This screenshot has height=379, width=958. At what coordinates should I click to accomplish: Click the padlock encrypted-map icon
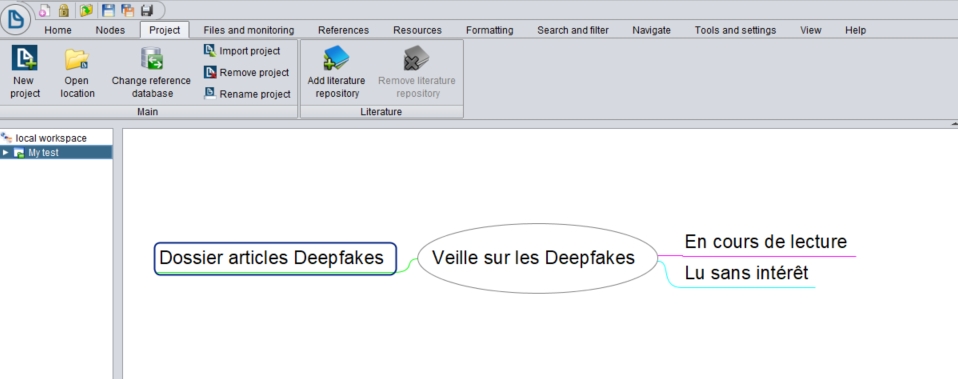(x=64, y=10)
